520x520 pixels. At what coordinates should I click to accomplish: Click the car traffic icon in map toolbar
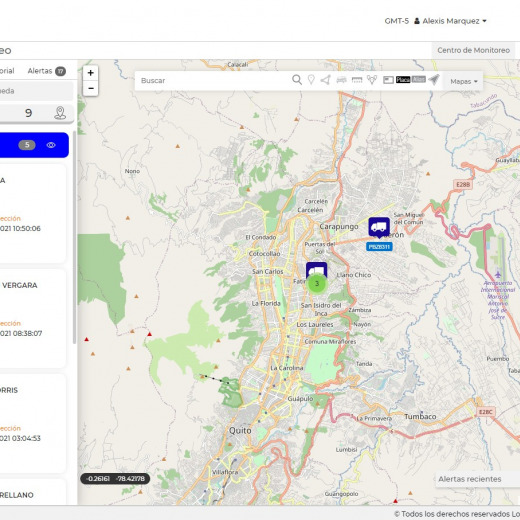pos(341,80)
